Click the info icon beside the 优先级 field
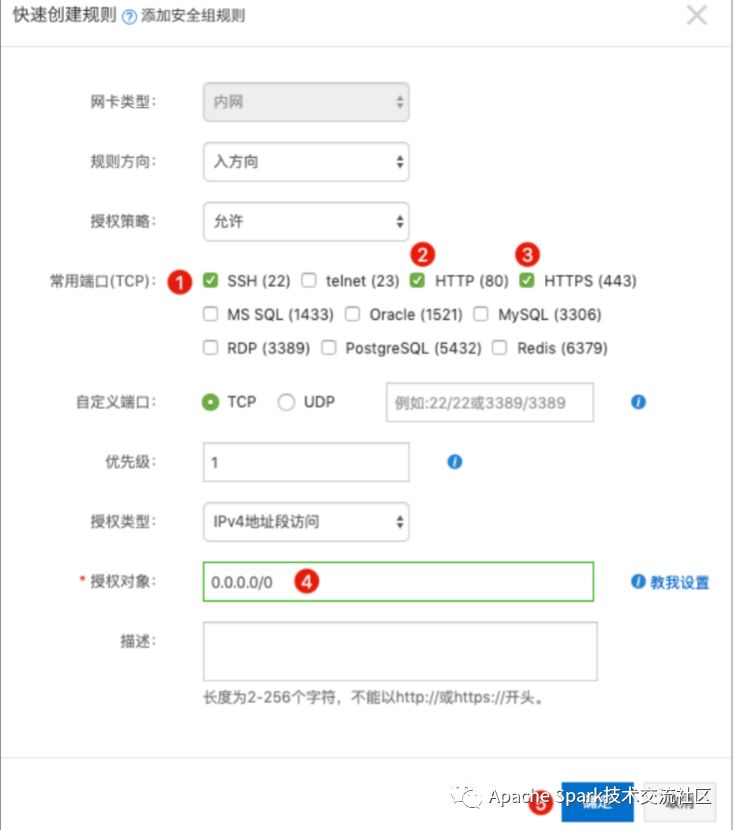Viewport: 735px width, 830px height. tap(455, 462)
